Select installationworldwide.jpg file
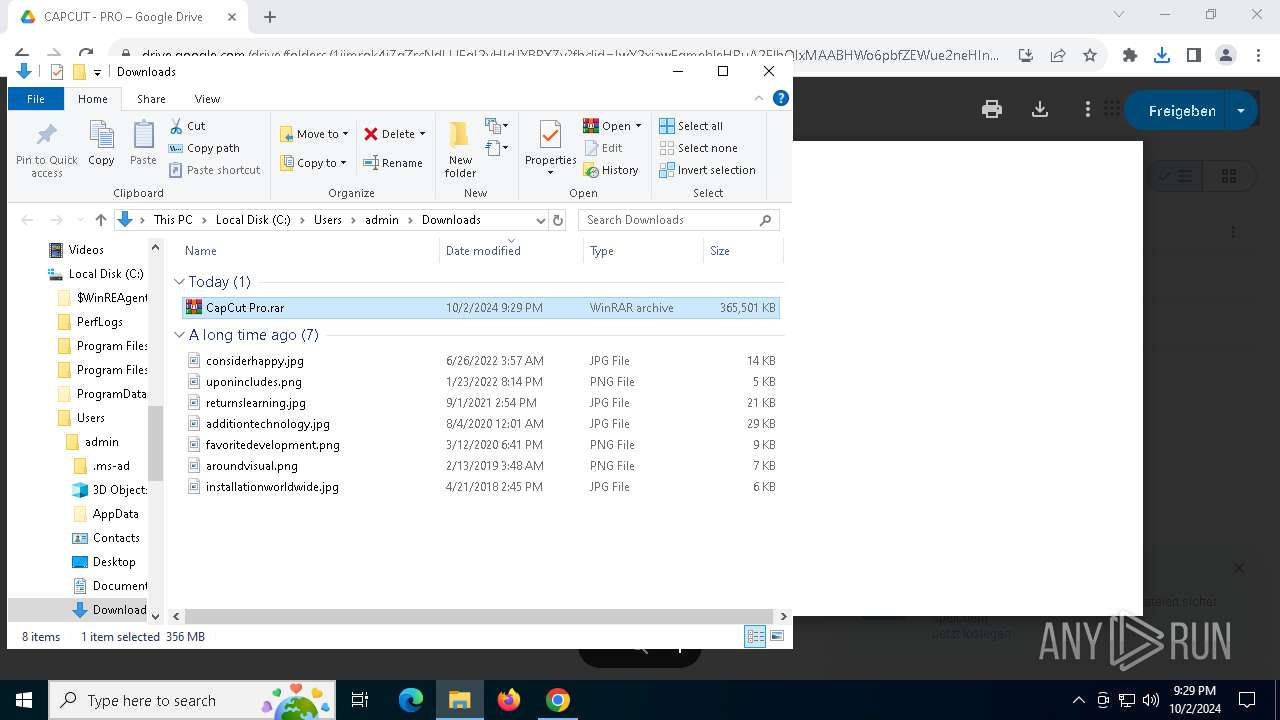This screenshot has height=720, width=1280. click(481, 487)
